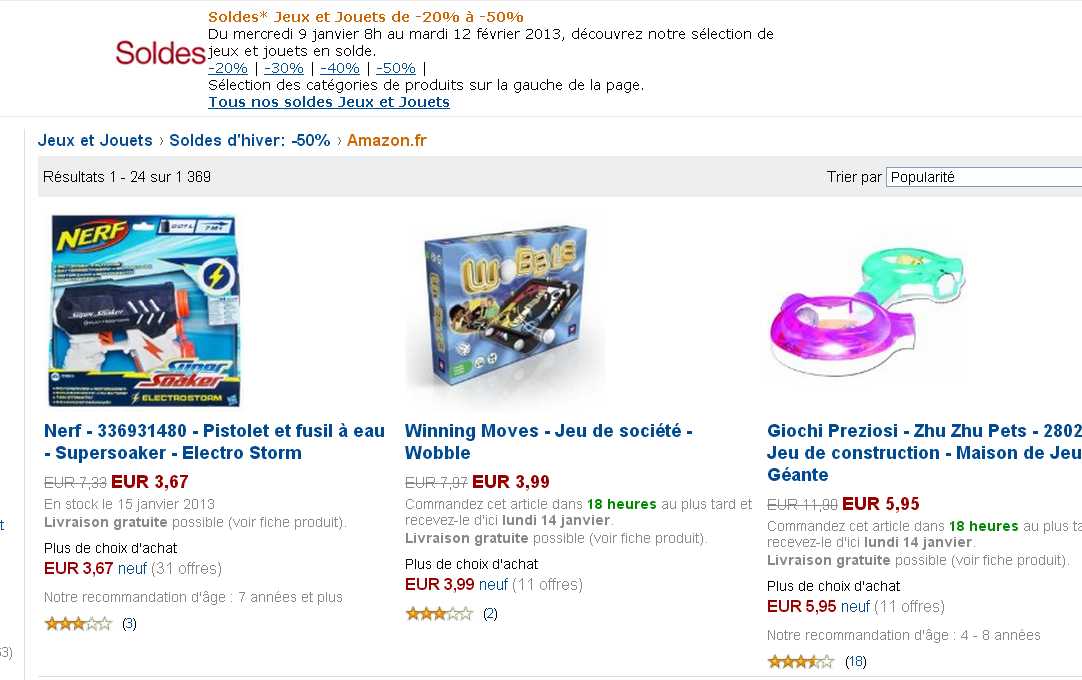The height and width of the screenshot is (680, 1082).
Task: View 18 reviews for Zhu Zhu Pets
Action: tap(855, 661)
